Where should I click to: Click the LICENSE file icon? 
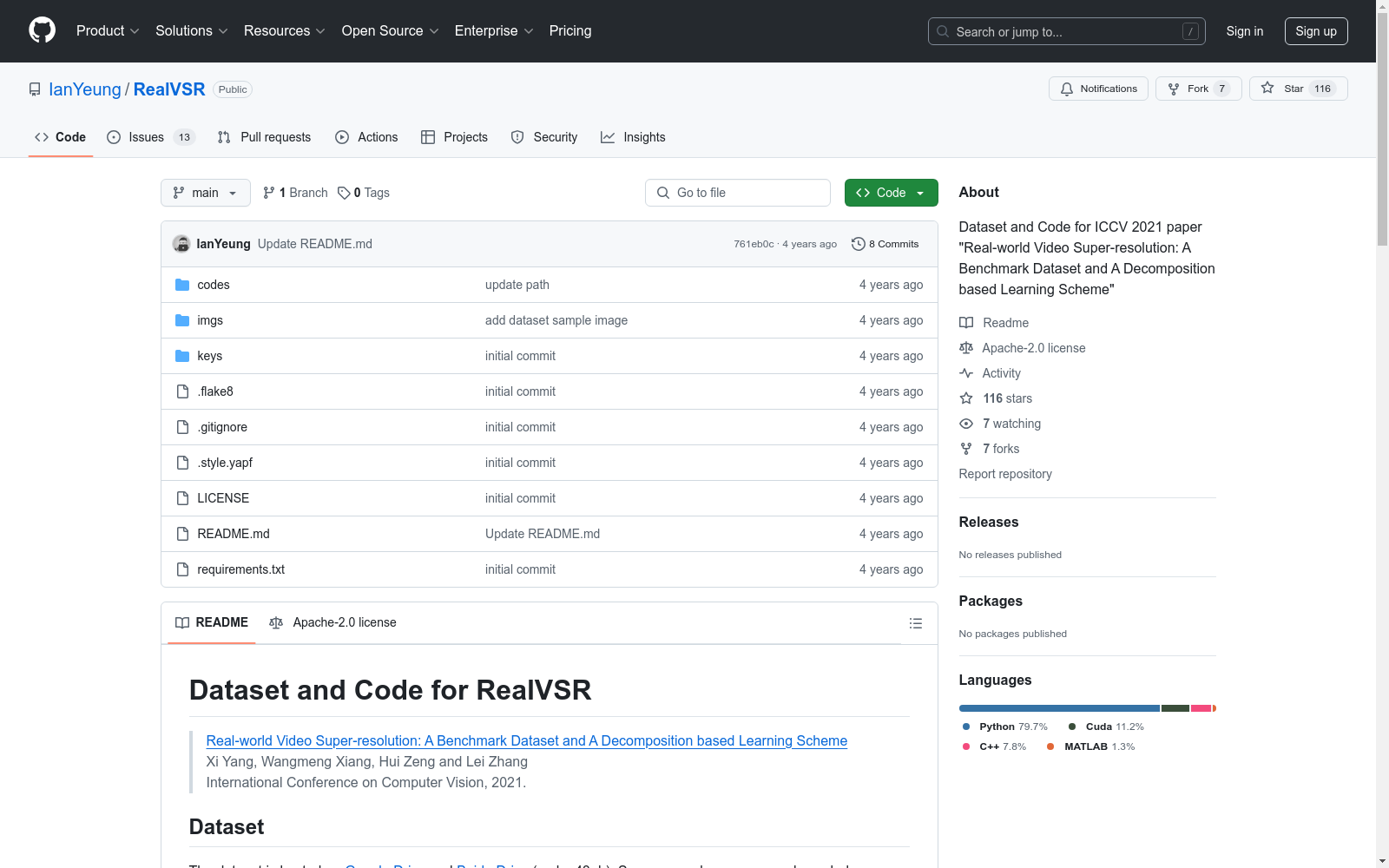[x=182, y=498]
